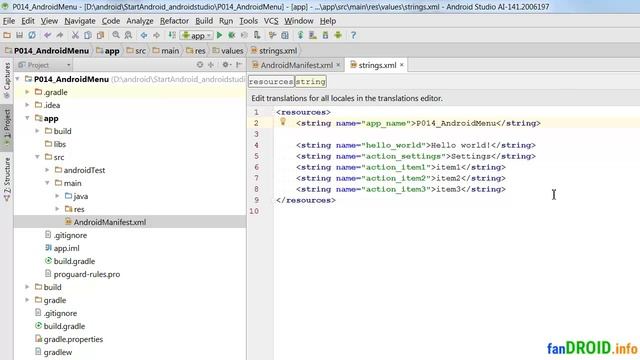Screen dimensions: 640x360
Task: Close the AndroidManifest.xml tab
Action: 338,65
